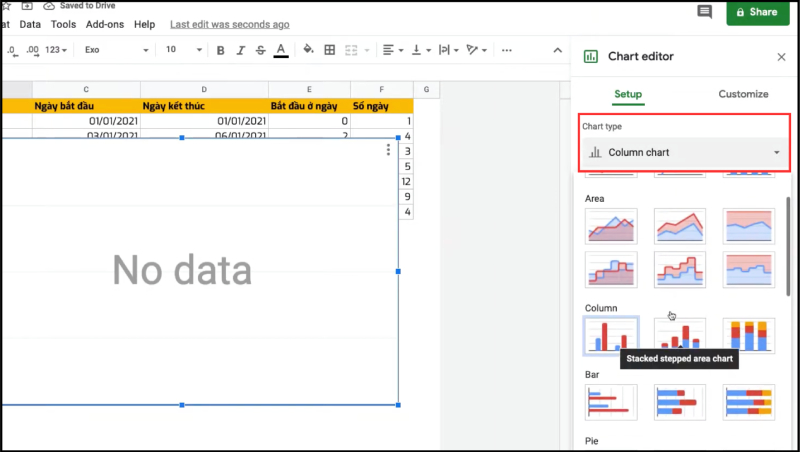The image size is (800, 452).
Task: Click the Saved to Drive cloud icon
Action: 49,6
